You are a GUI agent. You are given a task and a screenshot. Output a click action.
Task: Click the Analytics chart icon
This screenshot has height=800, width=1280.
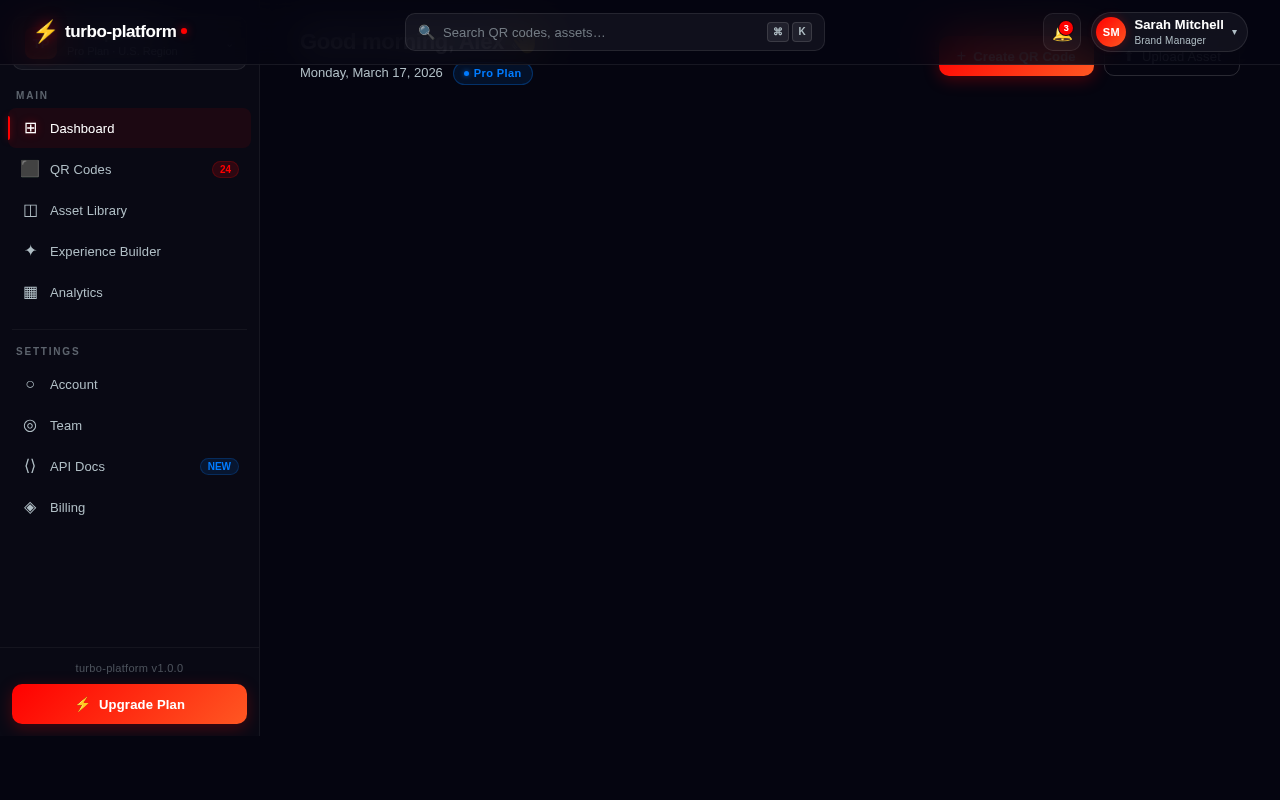(x=30, y=292)
